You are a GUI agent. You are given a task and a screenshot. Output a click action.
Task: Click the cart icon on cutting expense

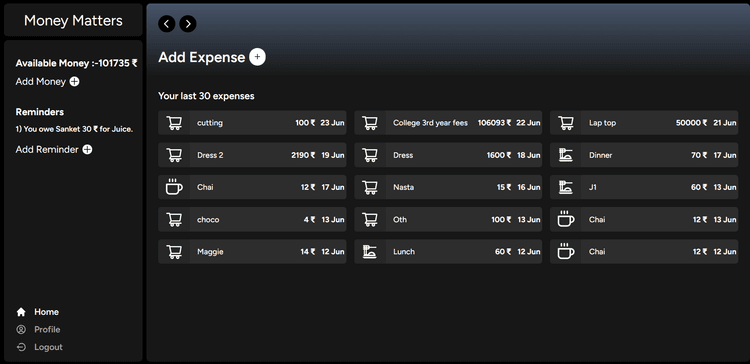pyautogui.click(x=174, y=123)
